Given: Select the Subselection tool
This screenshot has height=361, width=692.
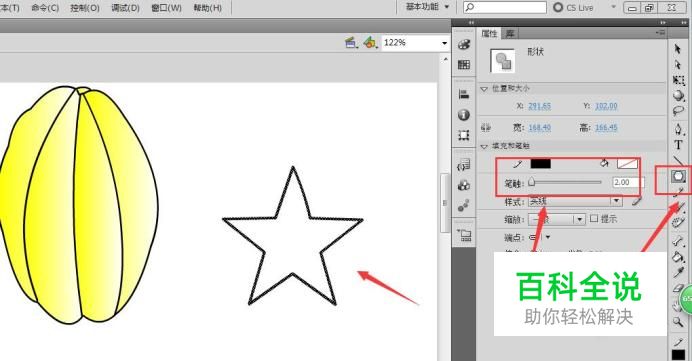Looking at the screenshot, I should click(678, 64).
